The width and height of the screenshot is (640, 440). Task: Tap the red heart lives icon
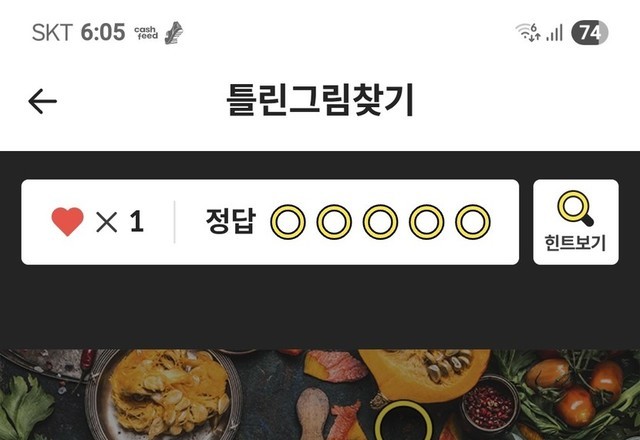[x=67, y=222]
